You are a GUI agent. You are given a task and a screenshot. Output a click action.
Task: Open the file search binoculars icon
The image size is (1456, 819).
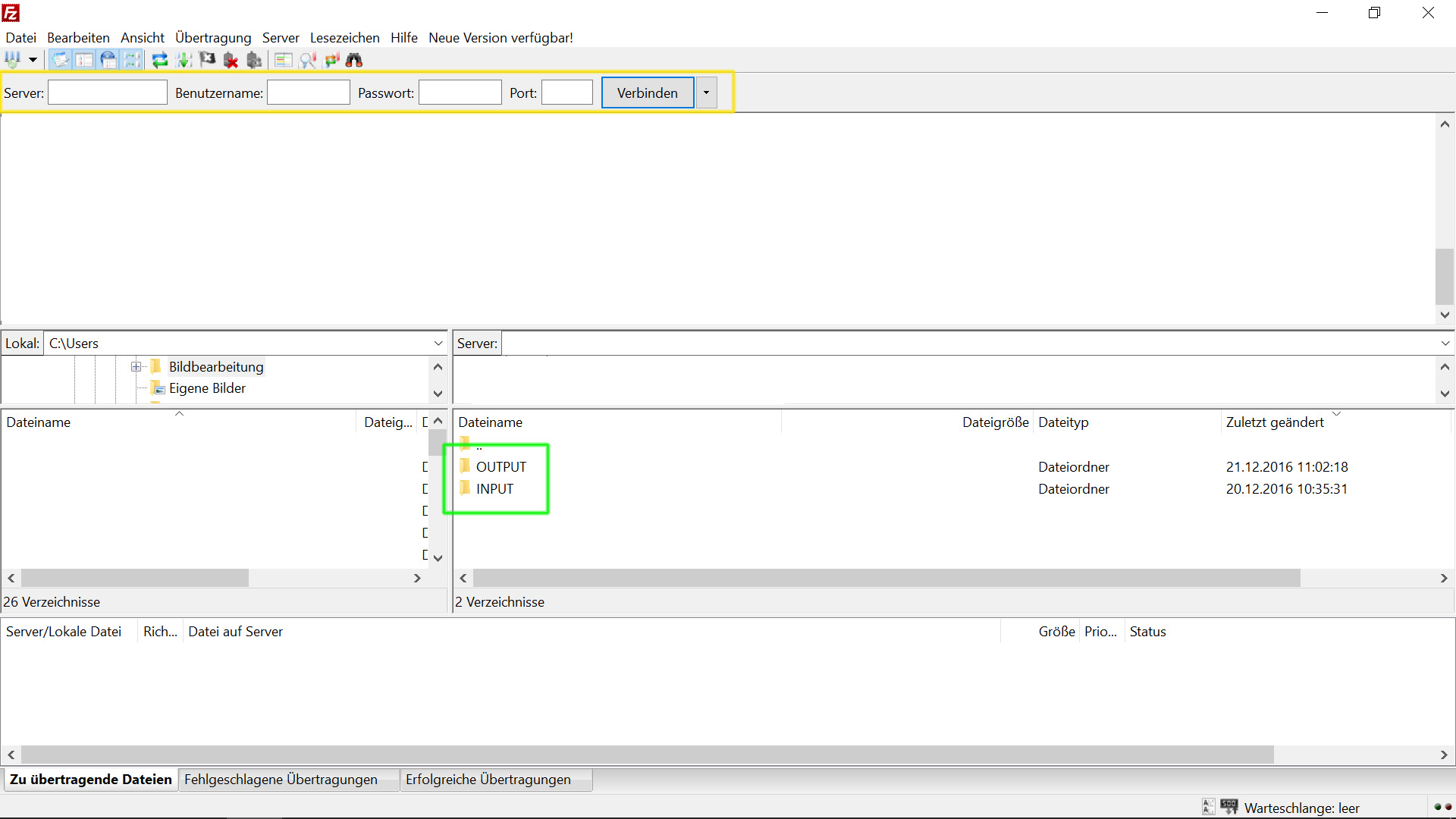(x=354, y=59)
